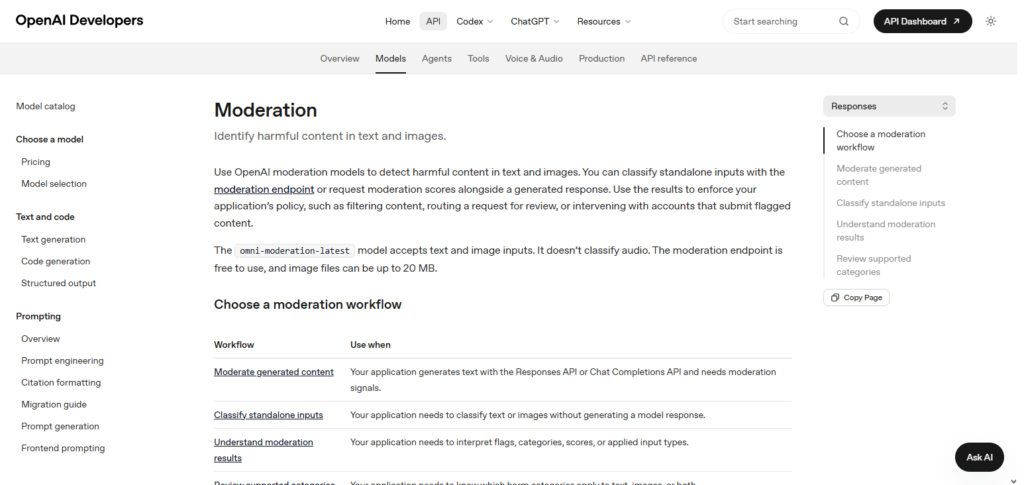Open Frontend prompting in the sidebar
Image resolution: width=1024 pixels, height=485 pixels.
[x=63, y=448]
